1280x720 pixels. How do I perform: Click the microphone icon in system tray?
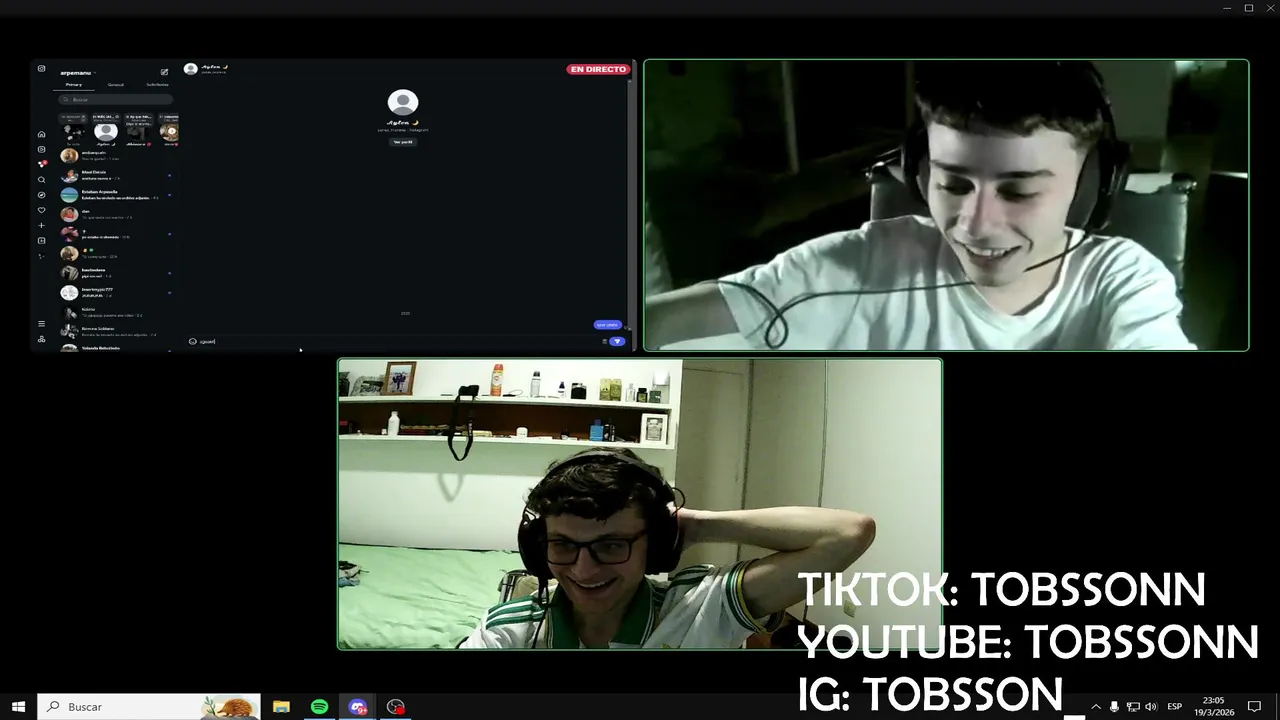click(x=1114, y=707)
